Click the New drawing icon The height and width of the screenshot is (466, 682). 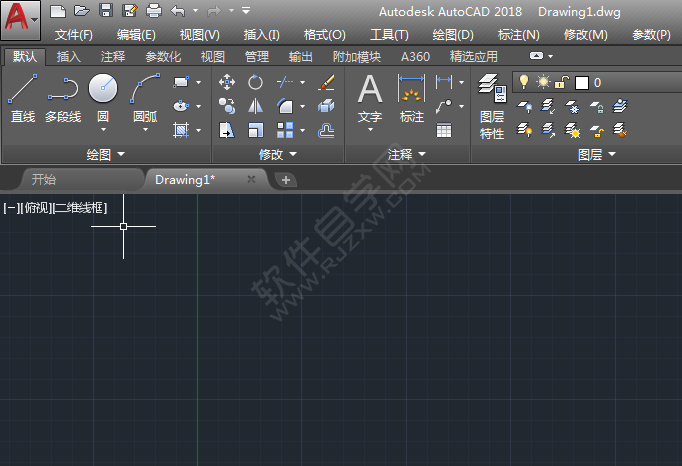pos(58,11)
